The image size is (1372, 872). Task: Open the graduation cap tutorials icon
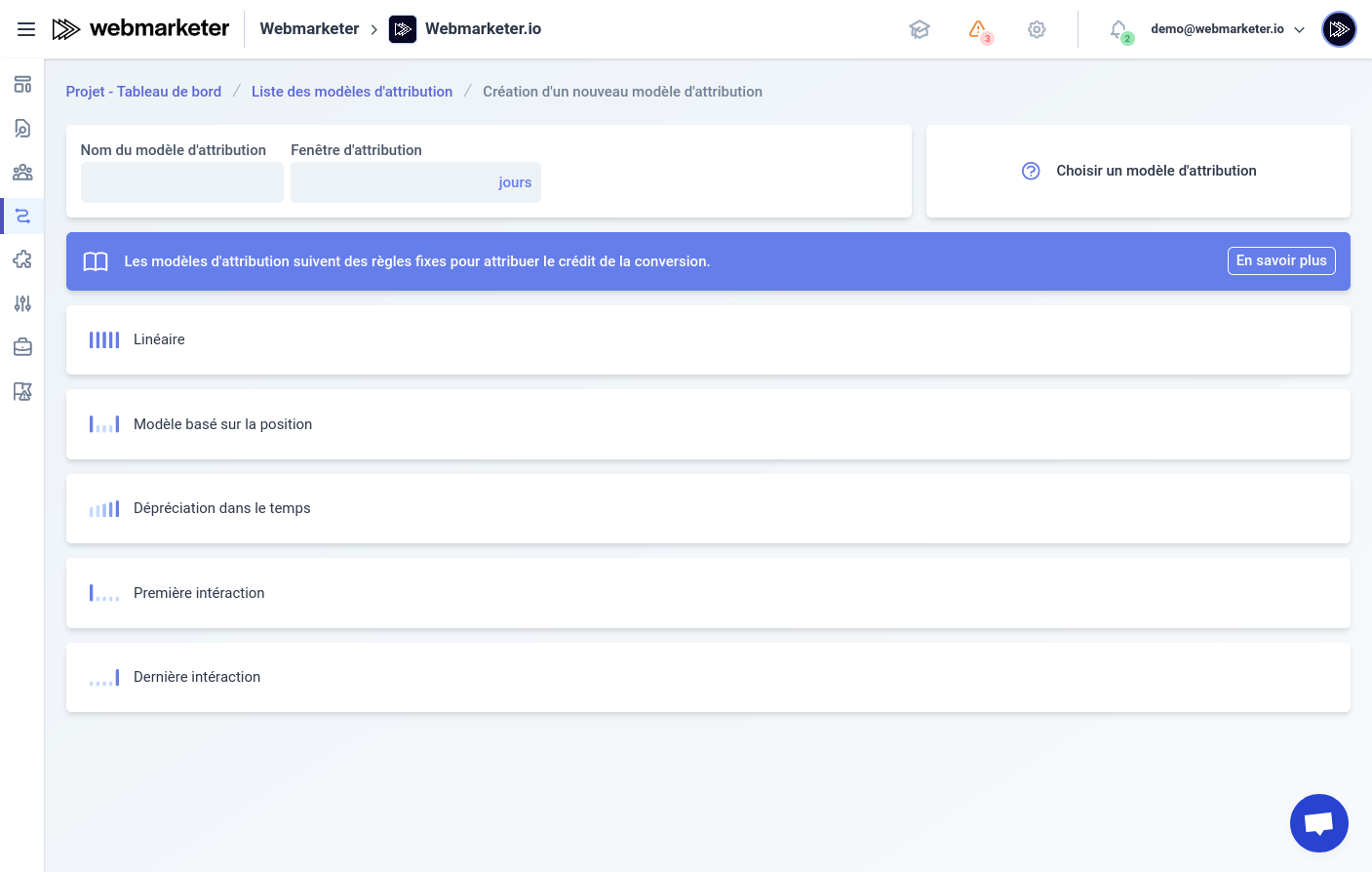(x=920, y=29)
